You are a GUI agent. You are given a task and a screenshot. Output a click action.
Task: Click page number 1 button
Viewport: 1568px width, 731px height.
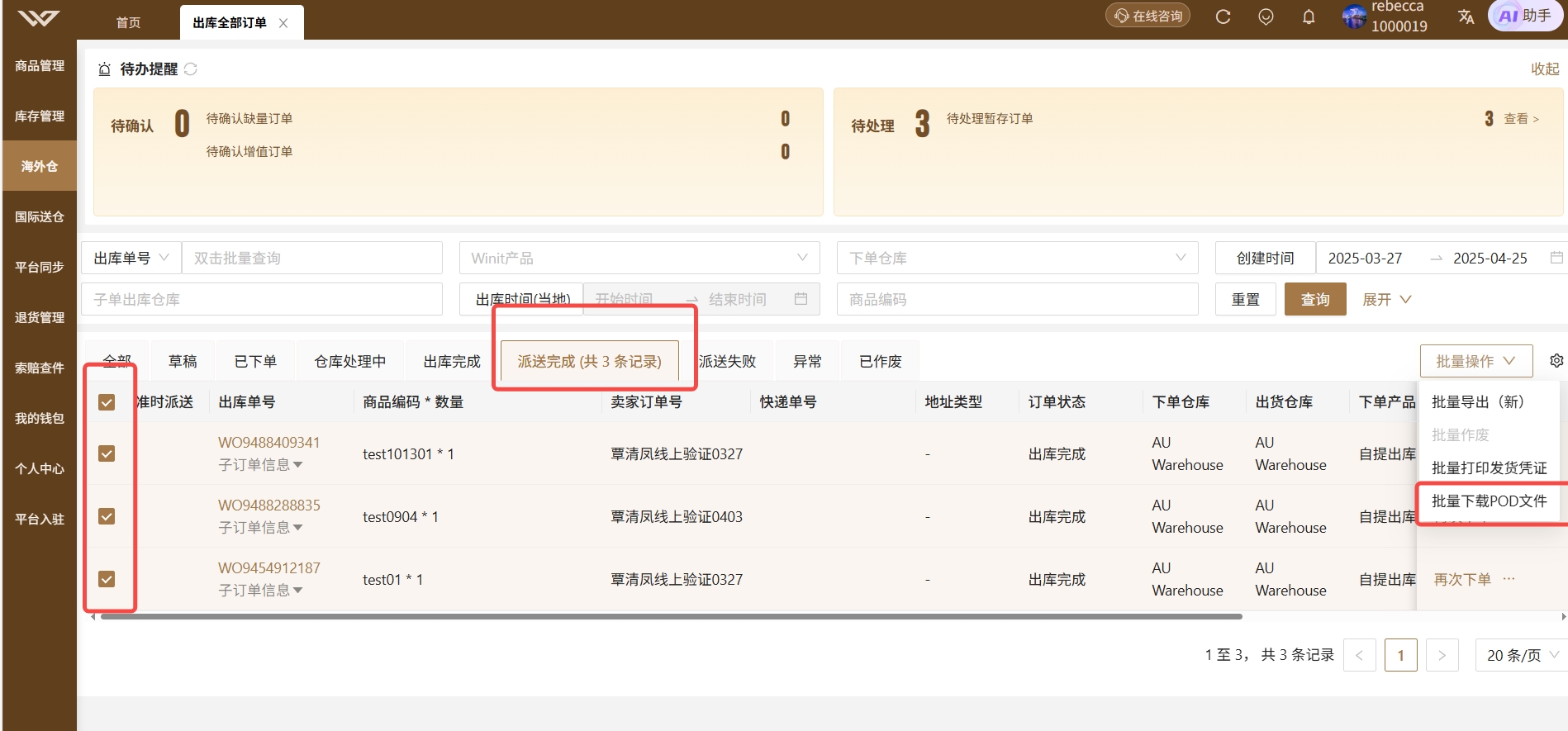(1401, 655)
